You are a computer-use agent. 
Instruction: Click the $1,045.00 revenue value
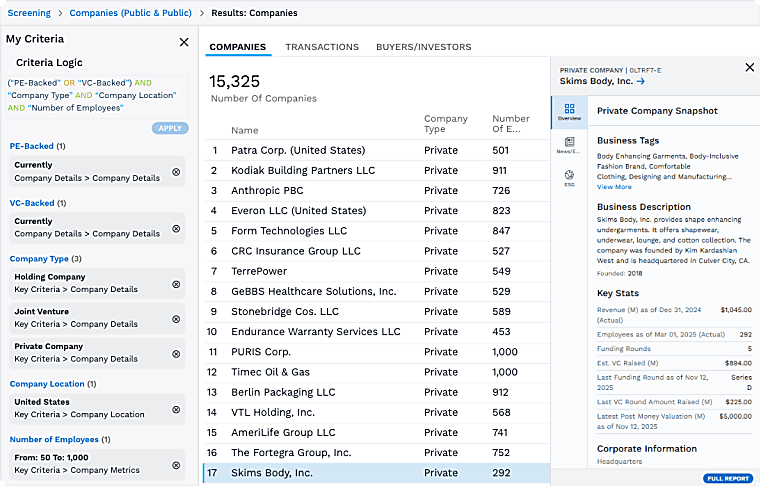point(736,310)
